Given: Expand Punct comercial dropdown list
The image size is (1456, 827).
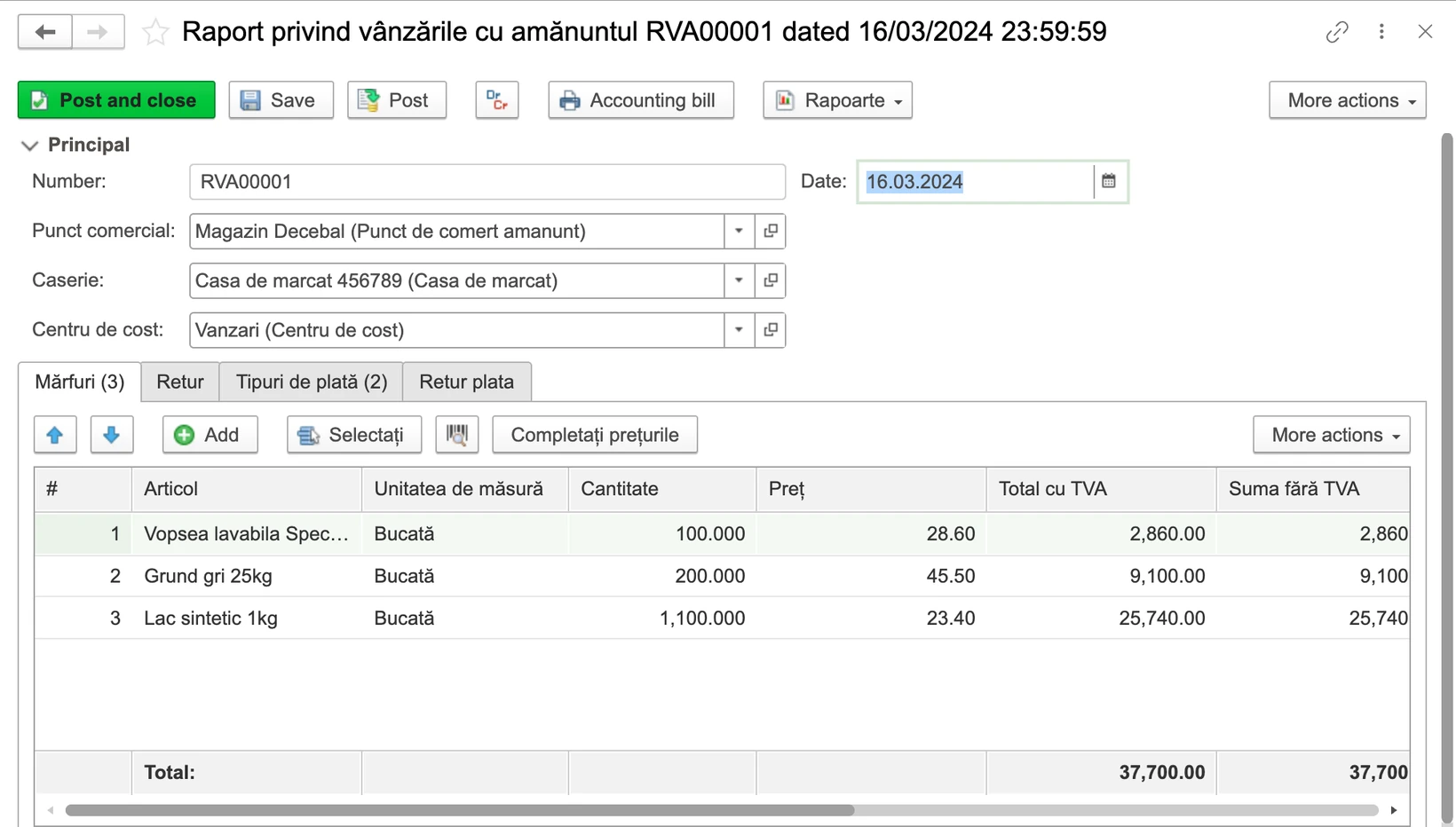Looking at the screenshot, I should tap(739, 231).
